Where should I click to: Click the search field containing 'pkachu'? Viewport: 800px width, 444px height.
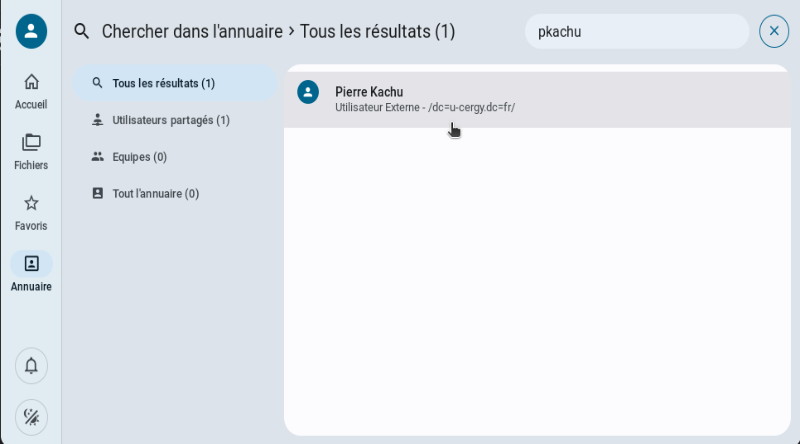(636, 31)
